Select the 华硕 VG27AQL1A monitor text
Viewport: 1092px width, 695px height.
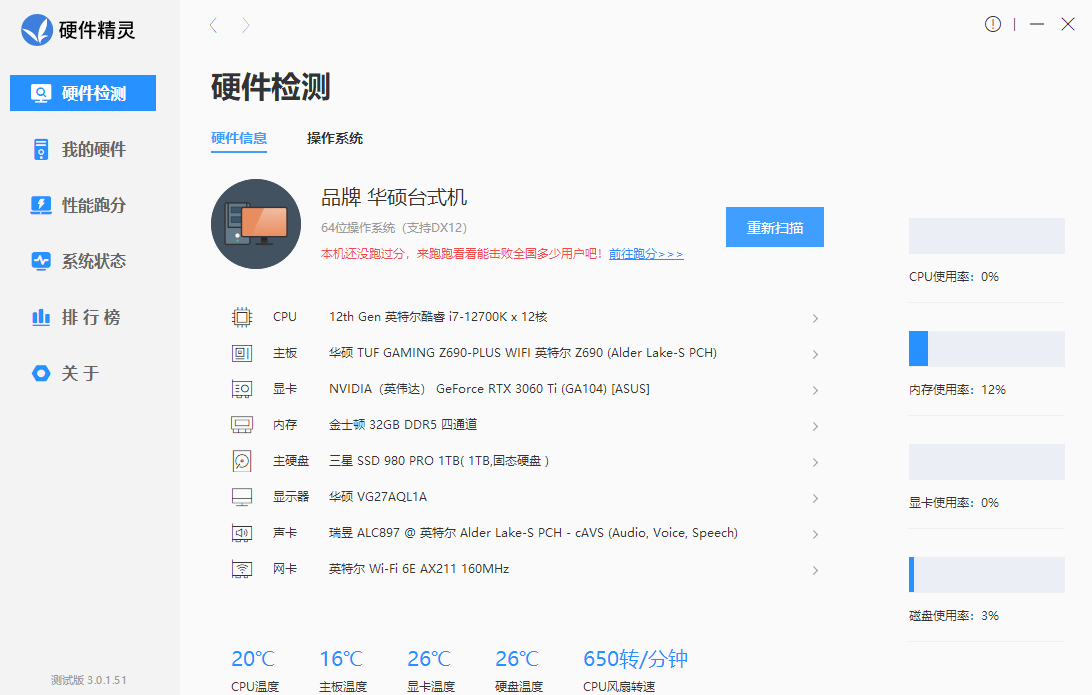pyautogui.click(x=378, y=497)
